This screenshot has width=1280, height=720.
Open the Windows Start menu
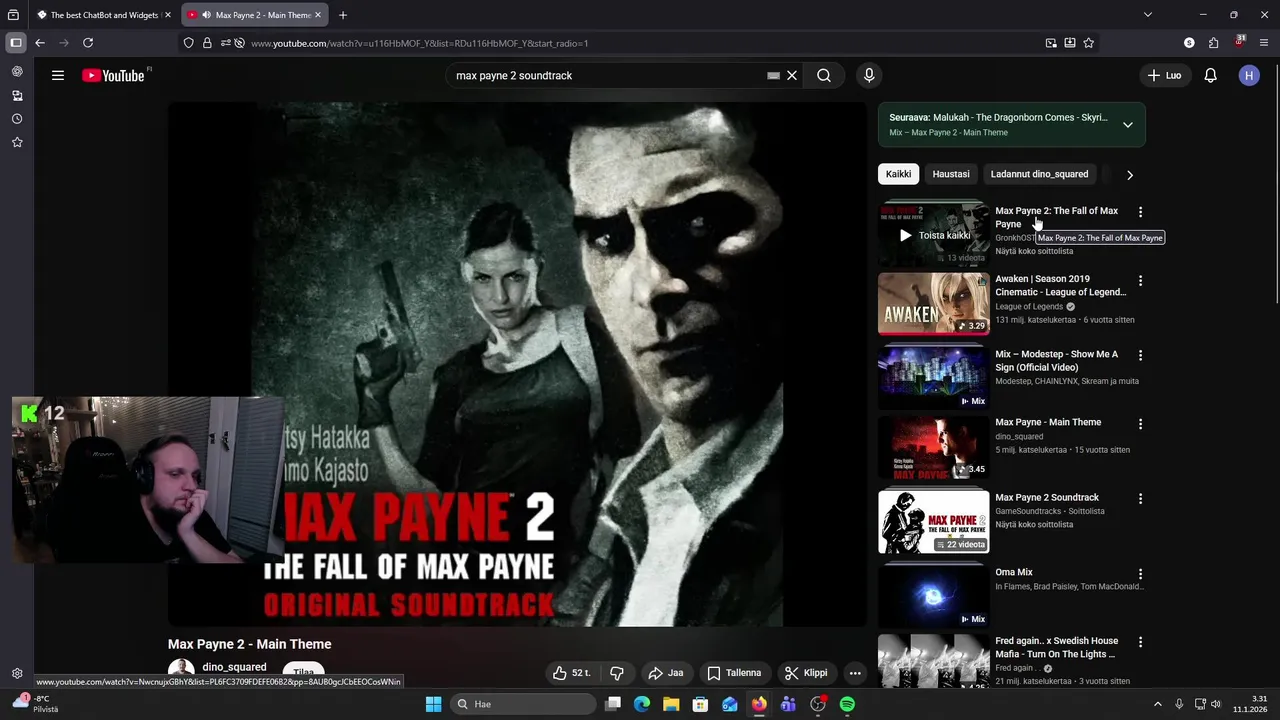433,704
